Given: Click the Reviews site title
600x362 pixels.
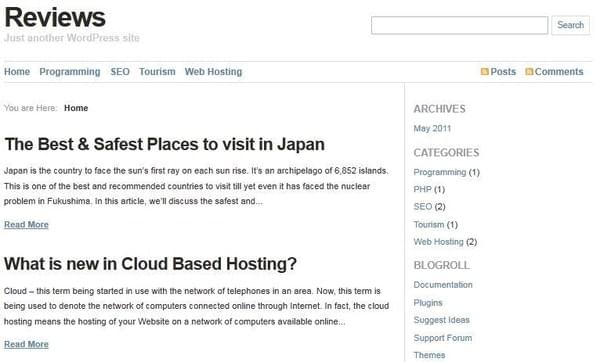Looking at the screenshot, I should pos(55,18).
